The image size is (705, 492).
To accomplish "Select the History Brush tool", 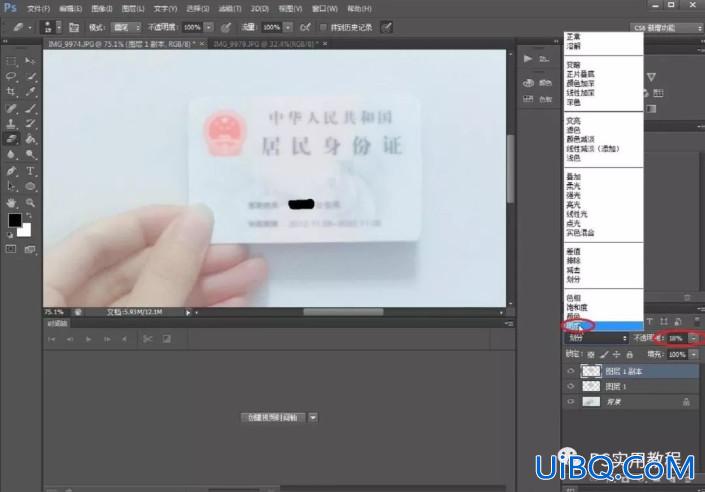I will (30, 124).
